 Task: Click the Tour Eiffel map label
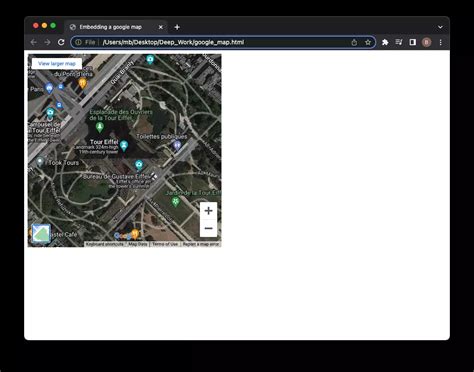click(x=104, y=142)
